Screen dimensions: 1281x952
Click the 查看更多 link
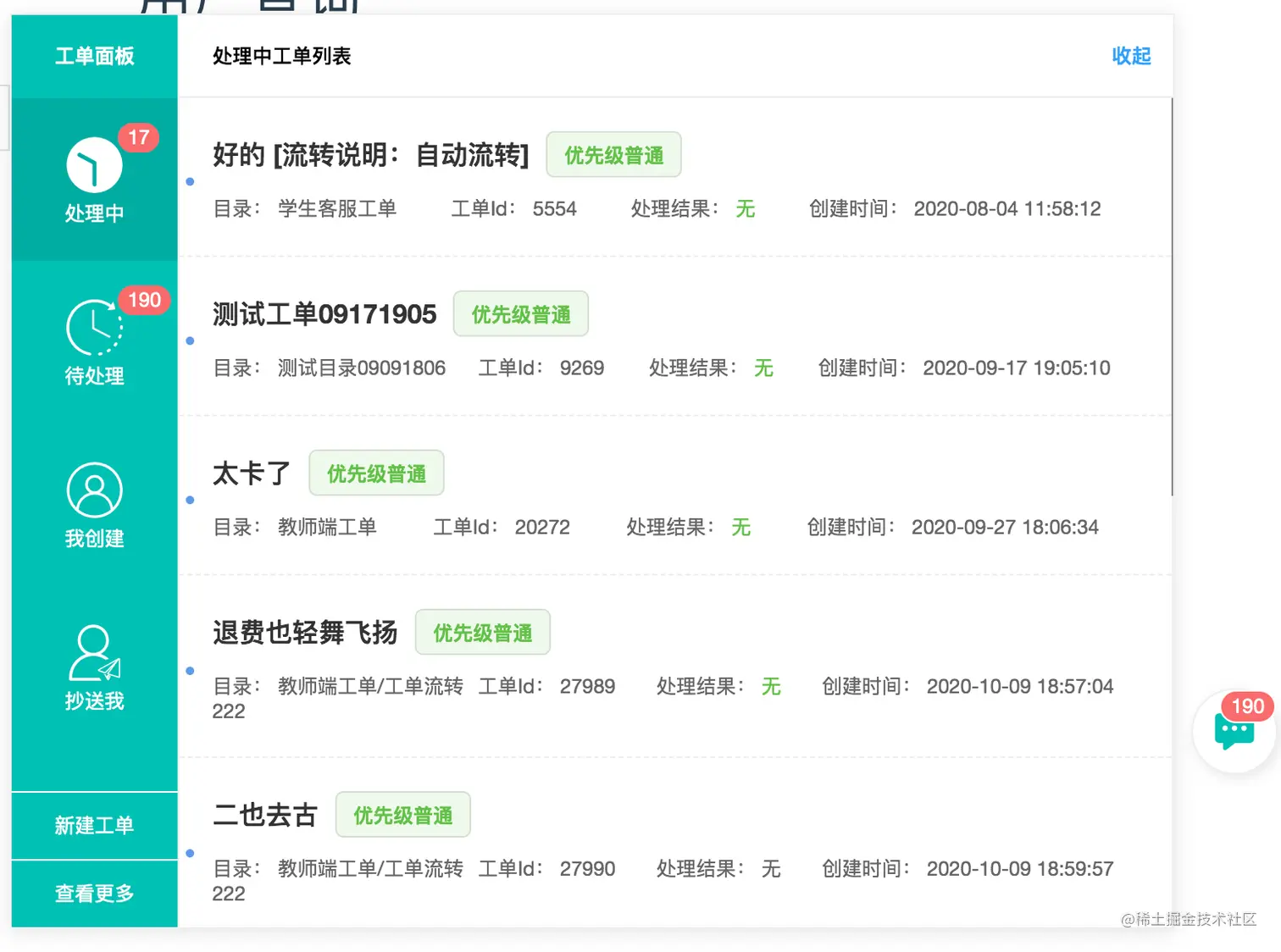pos(94,892)
